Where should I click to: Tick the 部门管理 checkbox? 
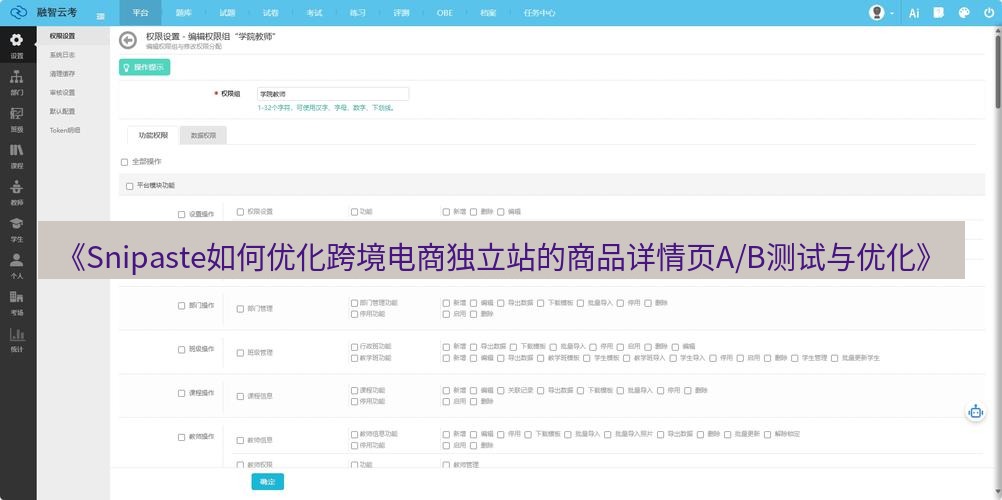click(x=240, y=309)
